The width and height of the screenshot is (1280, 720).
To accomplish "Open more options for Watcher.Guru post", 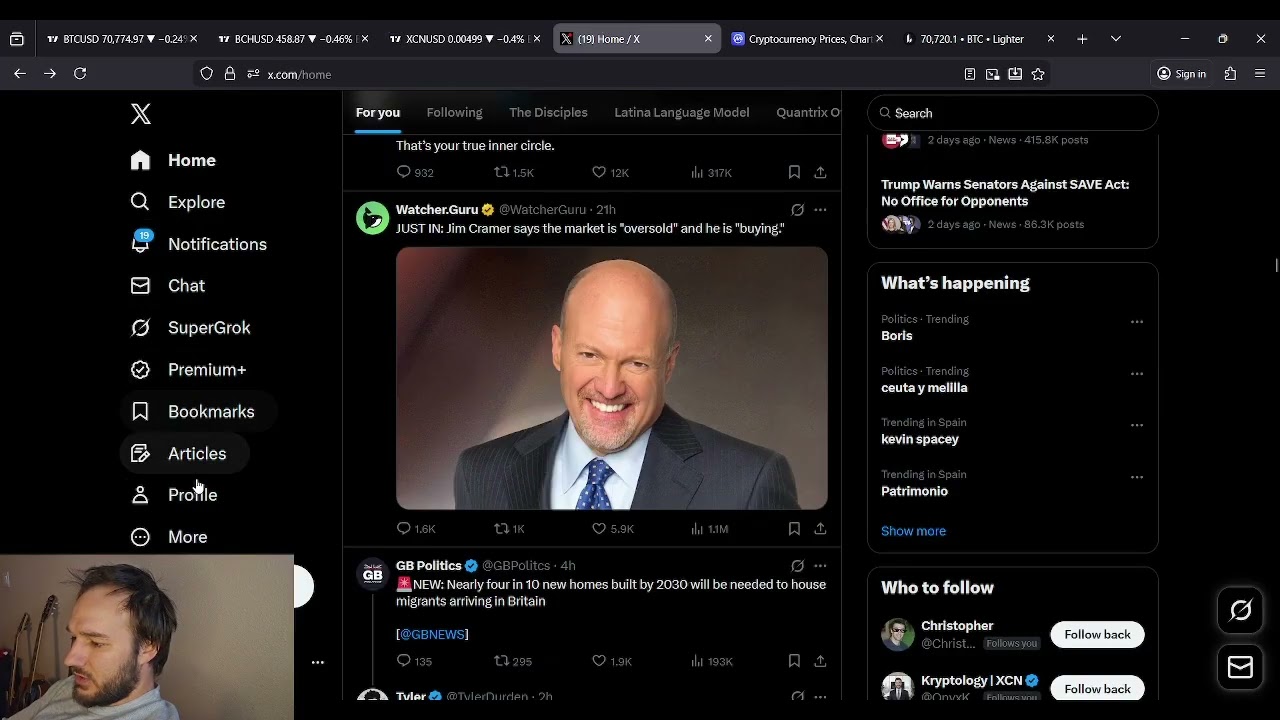I will pyautogui.click(x=820, y=210).
